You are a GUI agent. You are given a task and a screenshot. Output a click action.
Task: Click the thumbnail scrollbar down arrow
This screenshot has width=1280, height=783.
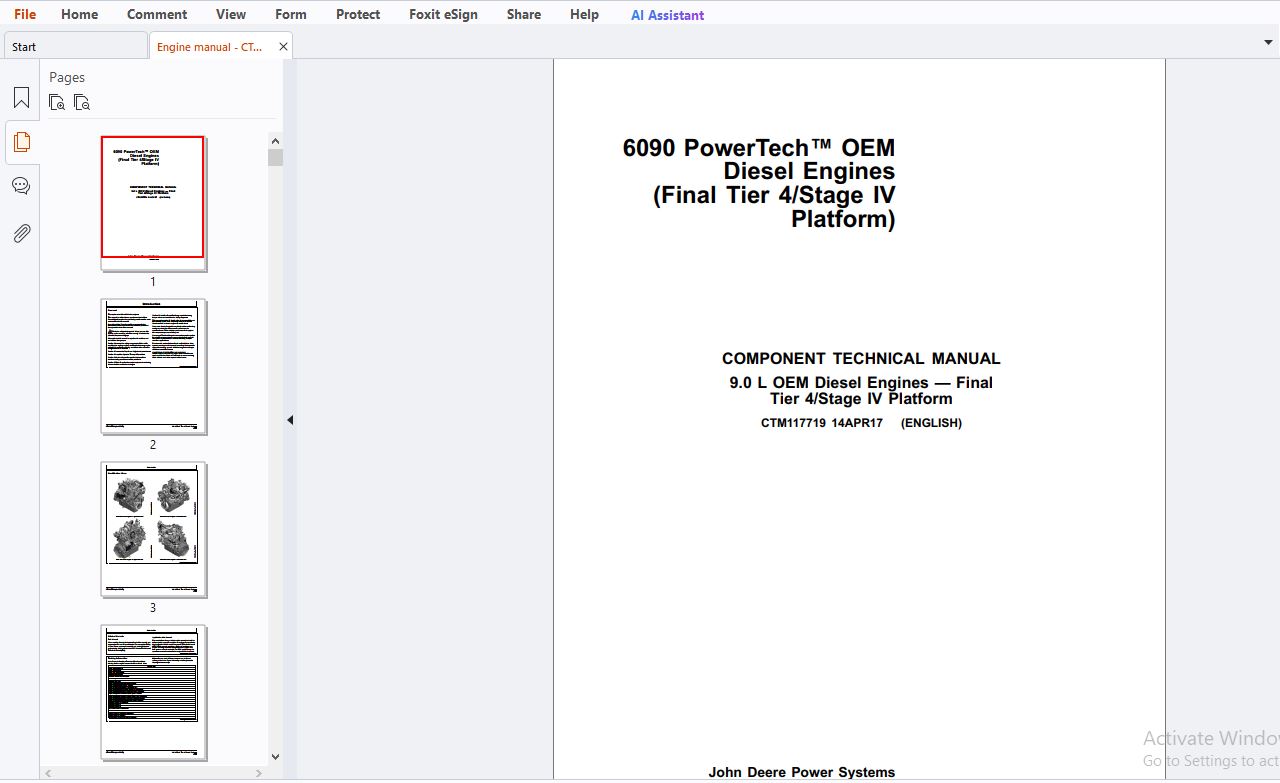(x=275, y=757)
